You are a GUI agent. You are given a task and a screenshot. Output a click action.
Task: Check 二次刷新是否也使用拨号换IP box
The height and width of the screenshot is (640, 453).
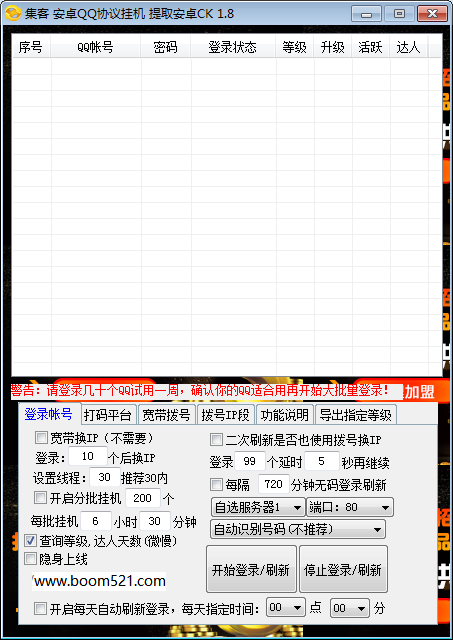[x=216, y=440]
